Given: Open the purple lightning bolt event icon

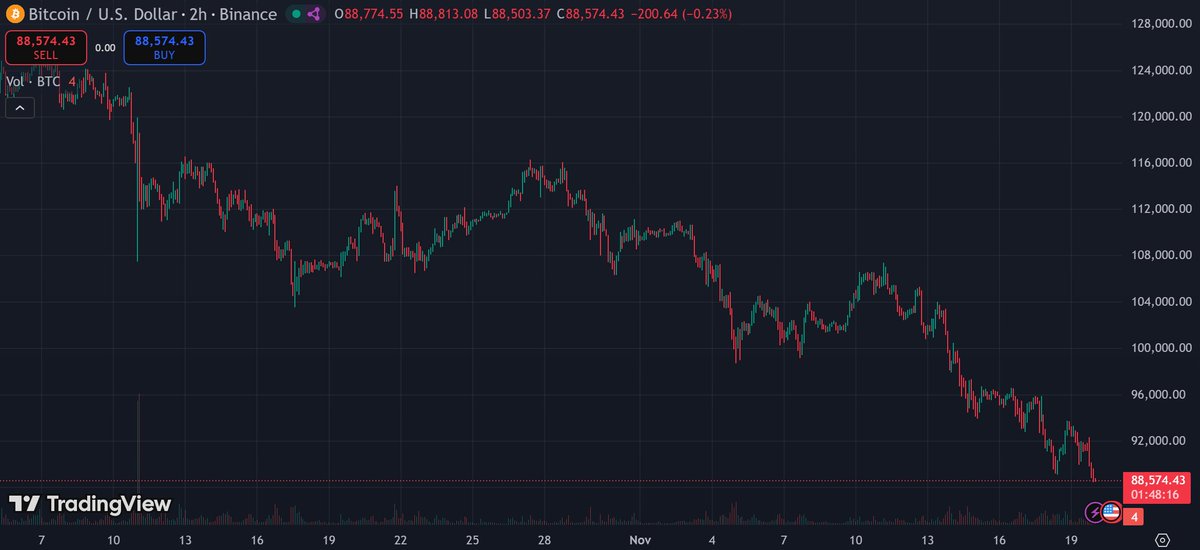Looking at the screenshot, I should [x=1095, y=512].
